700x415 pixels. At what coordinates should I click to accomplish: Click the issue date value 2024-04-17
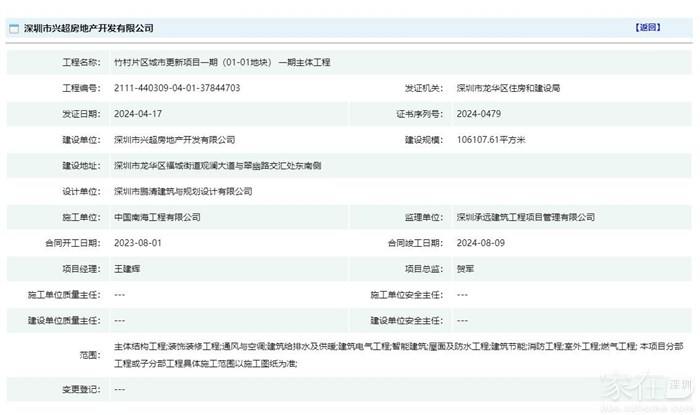coord(138,114)
